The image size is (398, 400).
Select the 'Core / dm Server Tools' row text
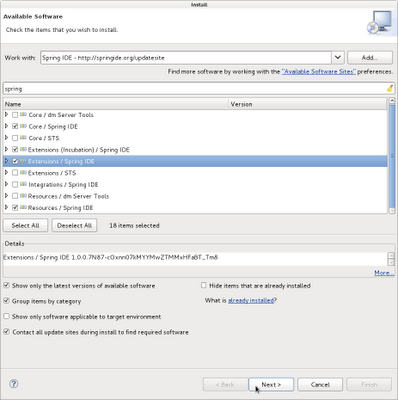tap(61, 115)
